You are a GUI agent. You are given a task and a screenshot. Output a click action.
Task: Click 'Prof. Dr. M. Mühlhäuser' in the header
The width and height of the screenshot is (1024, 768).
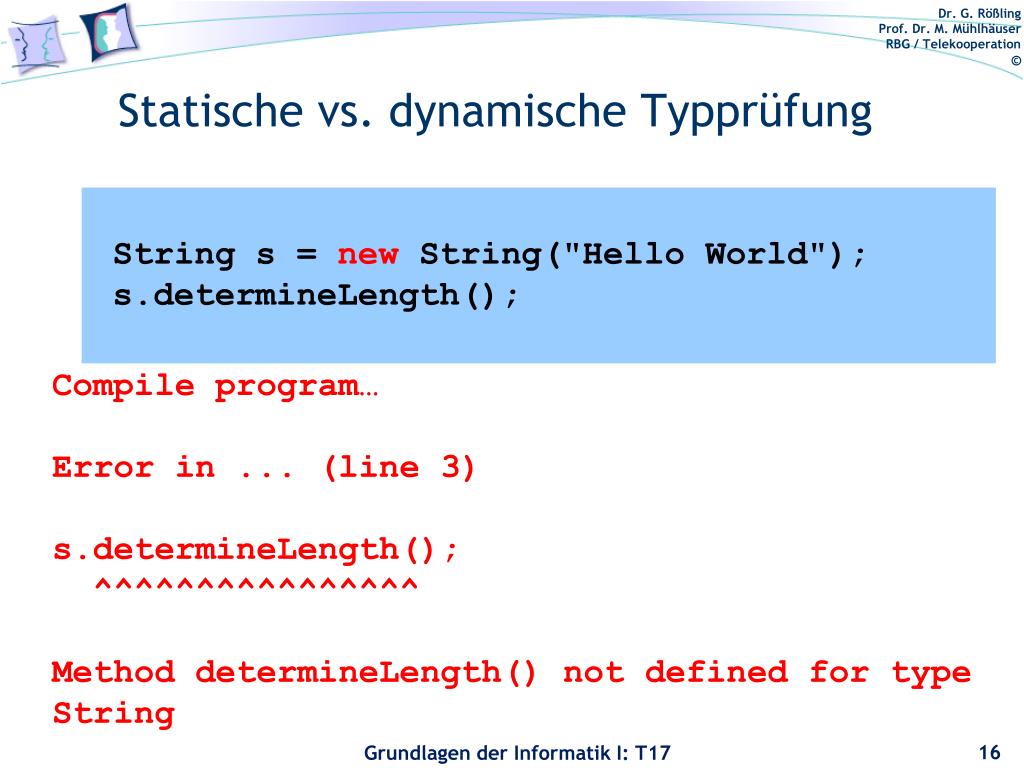tap(948, 29)
